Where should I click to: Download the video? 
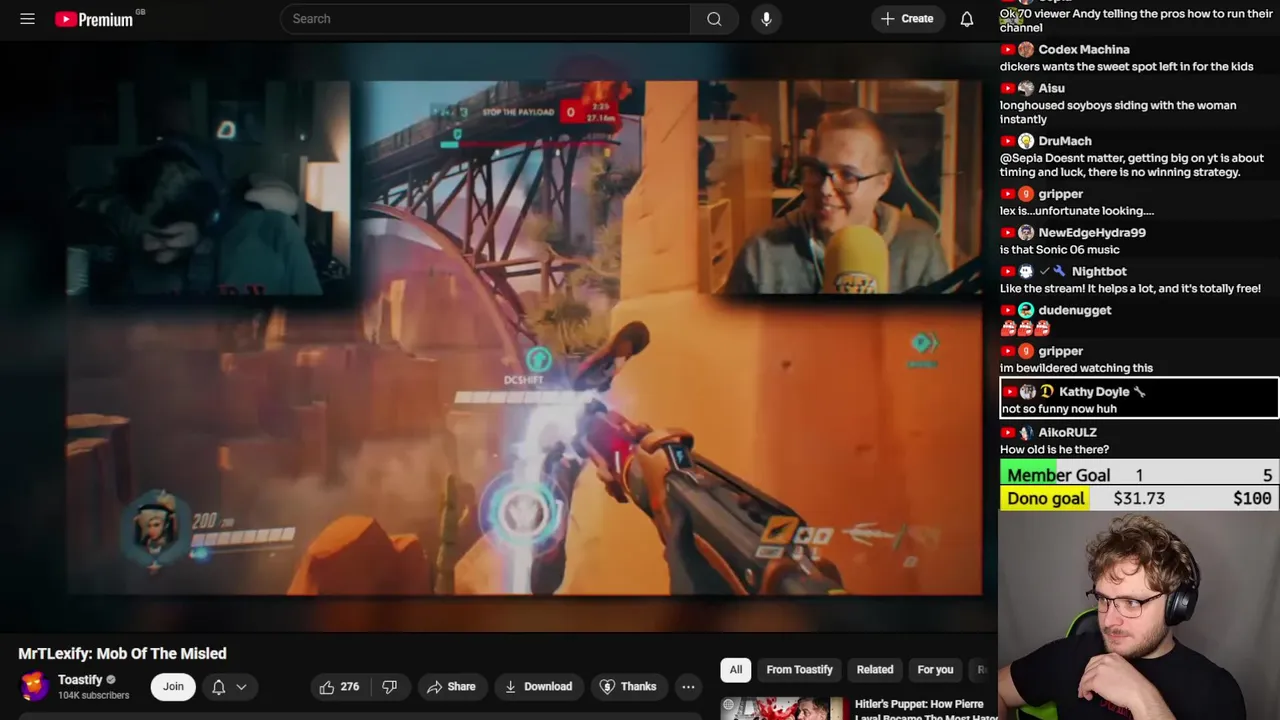(x=538, y=686)
